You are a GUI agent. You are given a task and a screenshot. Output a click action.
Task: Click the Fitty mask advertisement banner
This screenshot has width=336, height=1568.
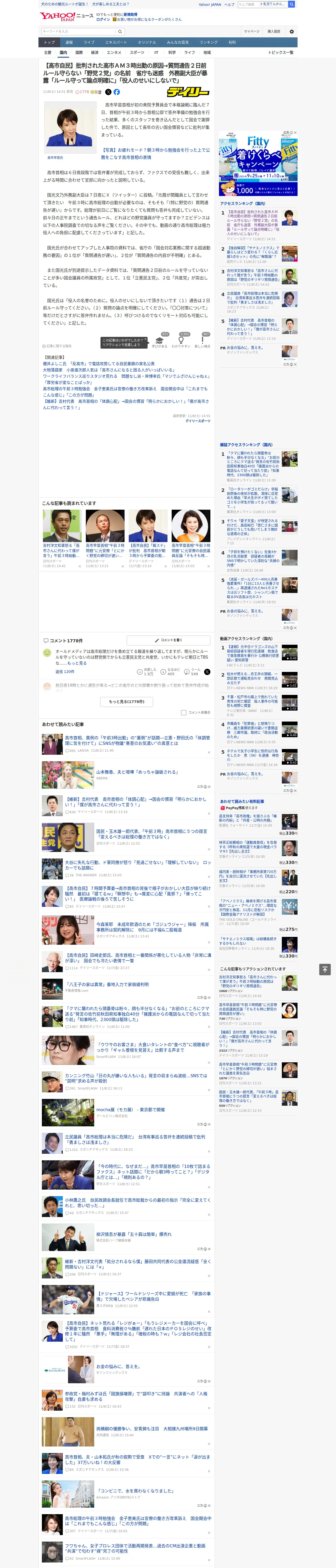(258, 163)
